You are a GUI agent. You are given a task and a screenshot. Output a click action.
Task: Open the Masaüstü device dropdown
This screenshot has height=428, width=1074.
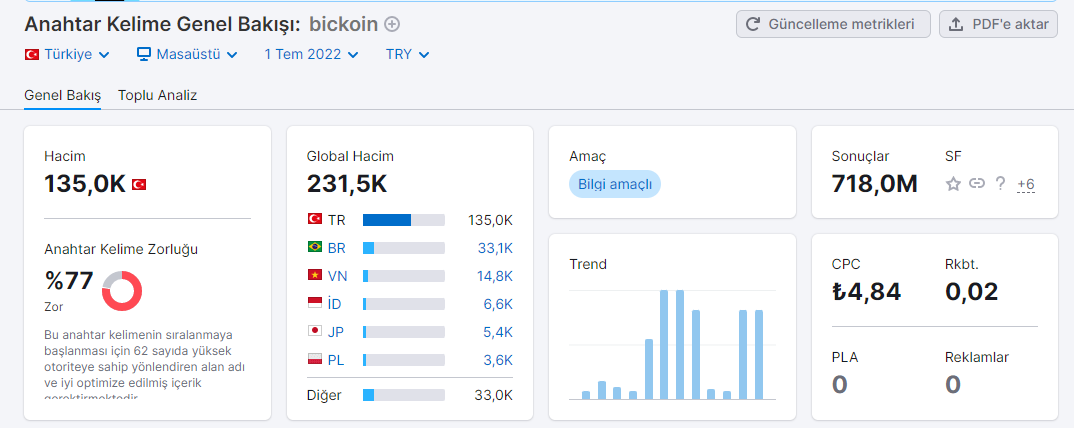187,54
